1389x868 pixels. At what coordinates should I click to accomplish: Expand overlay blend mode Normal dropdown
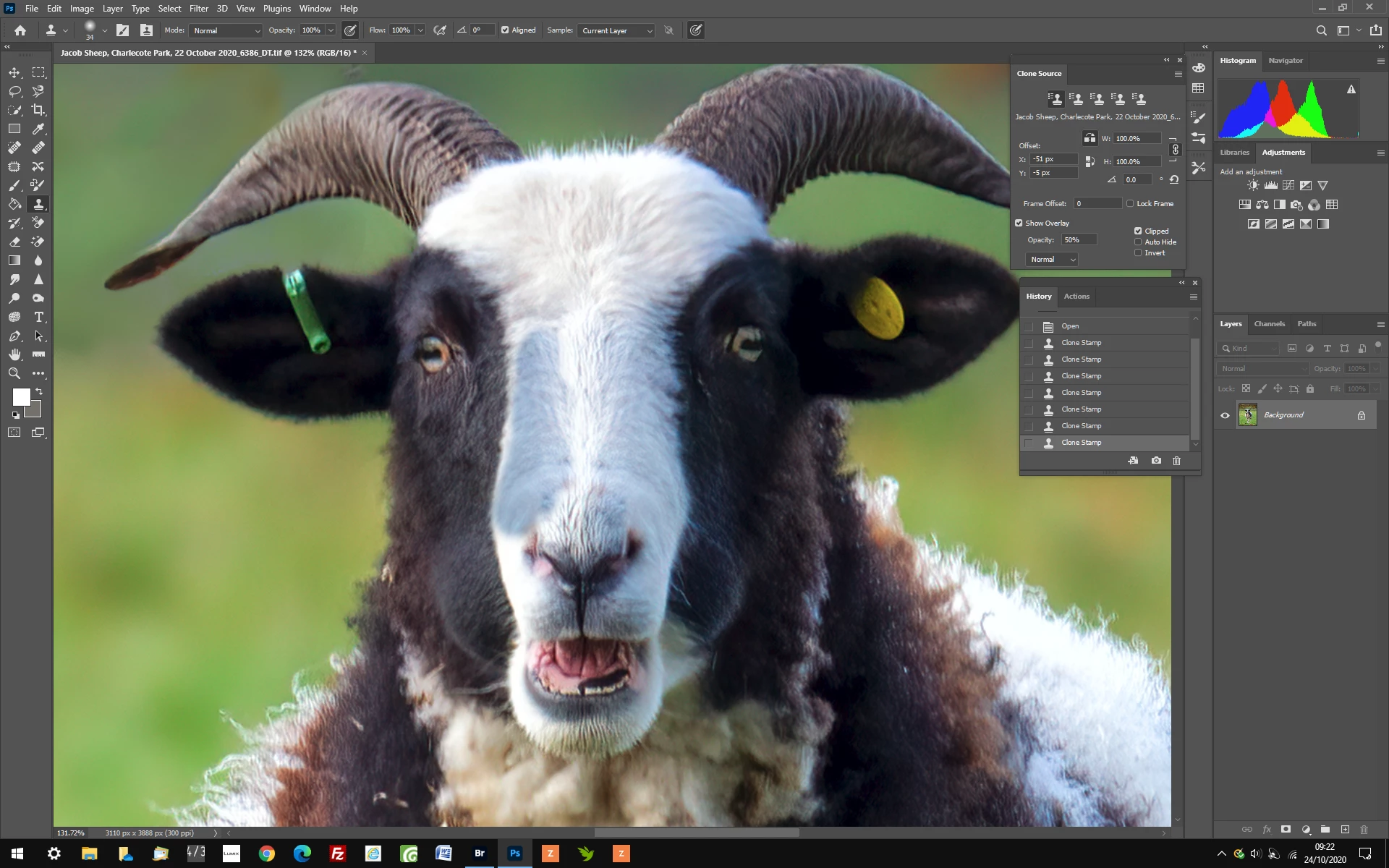(1052, 259)
